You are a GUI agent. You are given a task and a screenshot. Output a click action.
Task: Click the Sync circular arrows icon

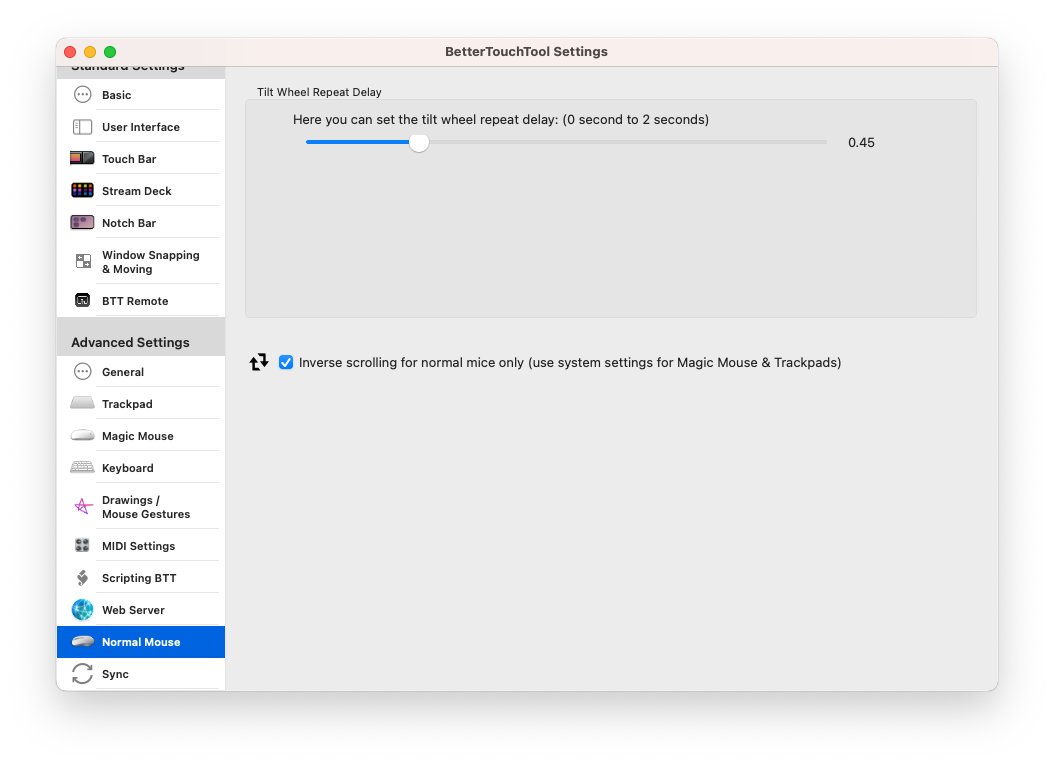pos(83,674)
